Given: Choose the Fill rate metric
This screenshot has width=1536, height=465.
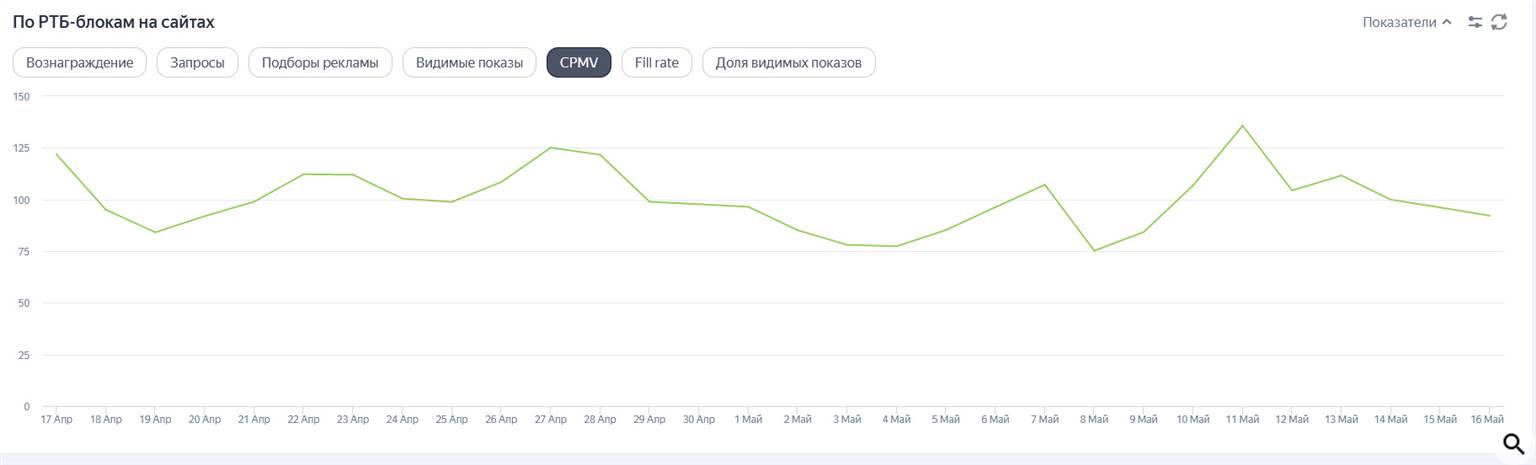Looking at the screenshot, I should [656, 63].
